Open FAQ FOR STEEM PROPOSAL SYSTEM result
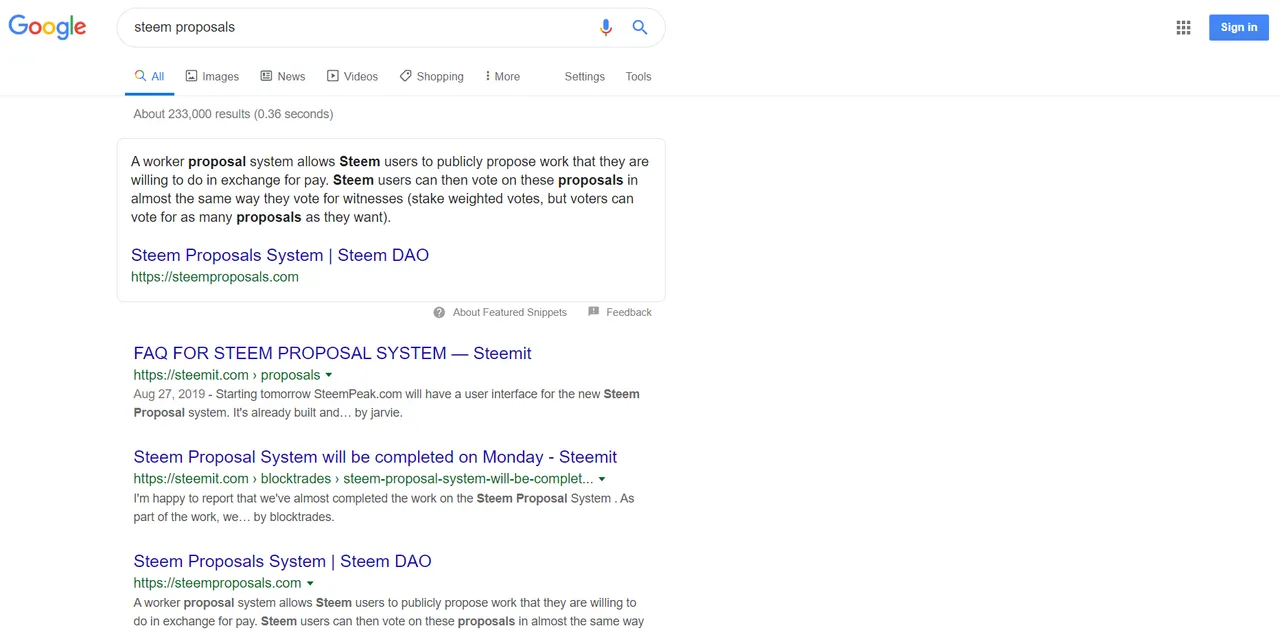The width and height of the screenshot is (1280, 631). tap(332, 353)
